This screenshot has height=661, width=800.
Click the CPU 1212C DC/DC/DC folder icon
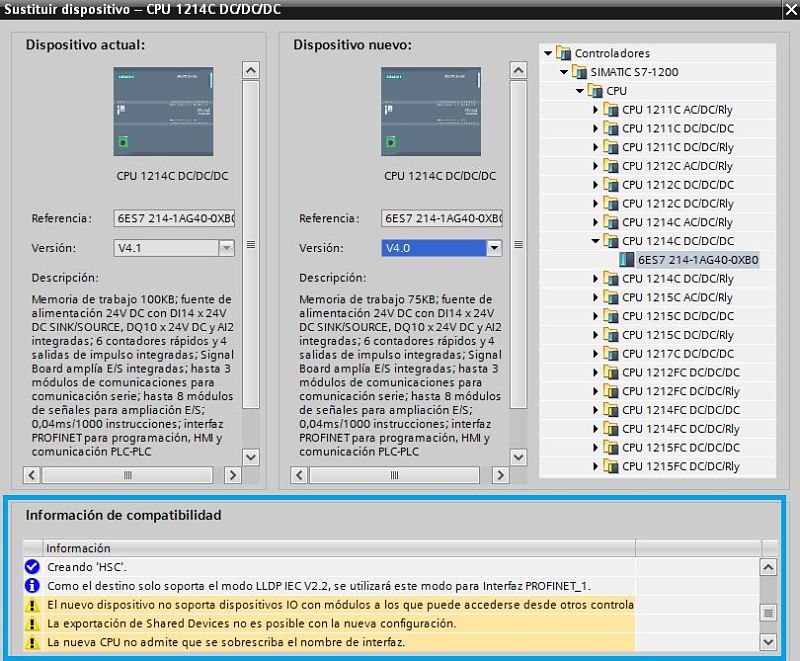611,184
